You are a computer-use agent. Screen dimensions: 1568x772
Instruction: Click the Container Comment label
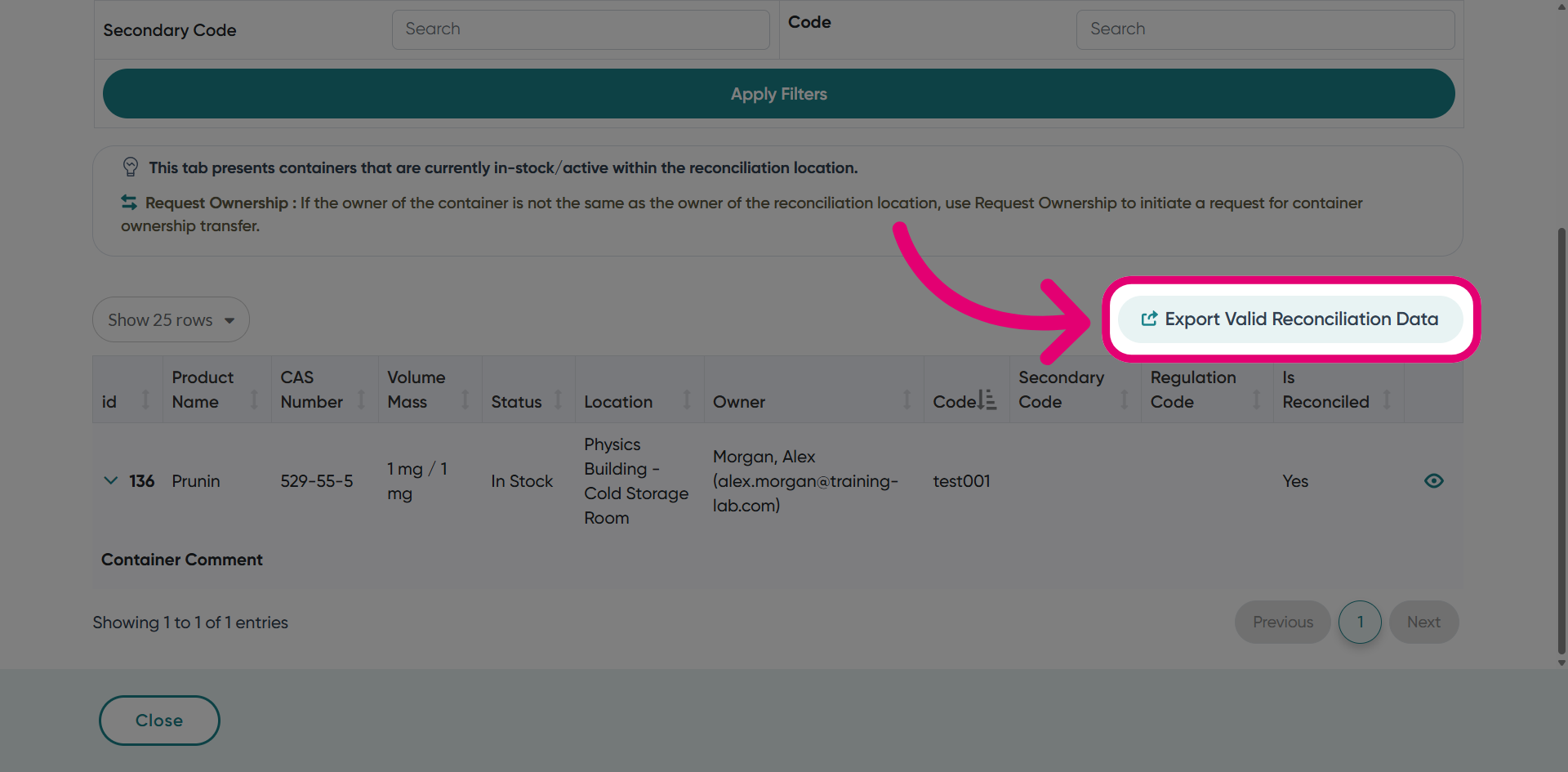tap(182, 560)
